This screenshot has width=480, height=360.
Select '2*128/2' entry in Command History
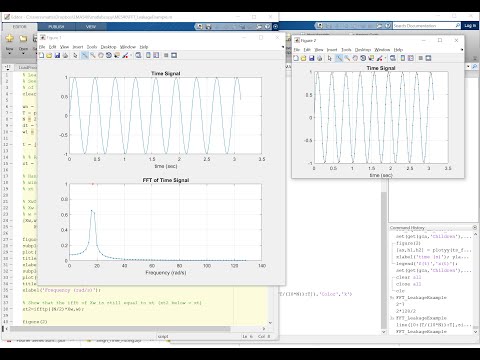(406, 311)
